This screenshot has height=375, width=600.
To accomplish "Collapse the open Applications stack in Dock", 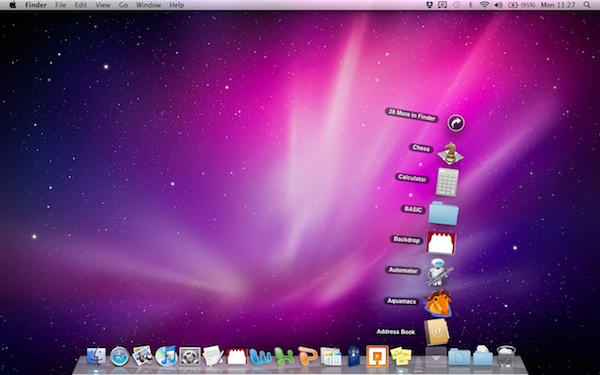I will [x=435, y=357].
